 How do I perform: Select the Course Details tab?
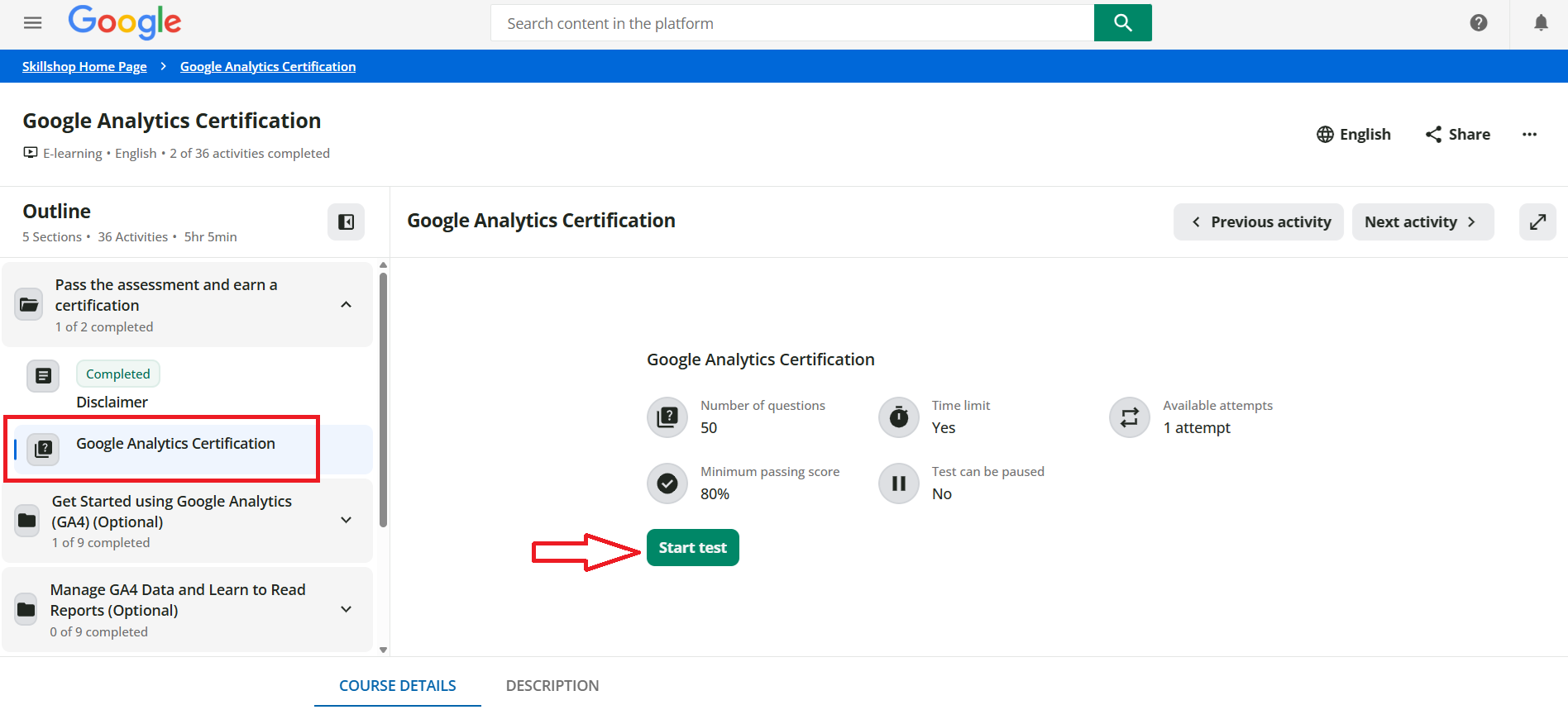click(x=397, y=686)
